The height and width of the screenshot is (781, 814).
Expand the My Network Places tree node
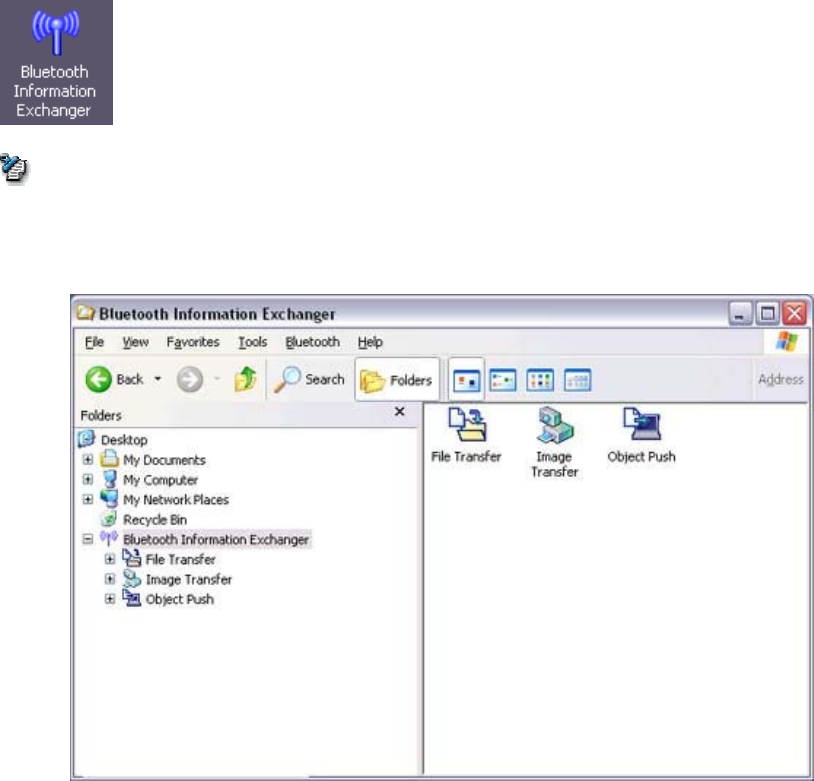[88, 500]
